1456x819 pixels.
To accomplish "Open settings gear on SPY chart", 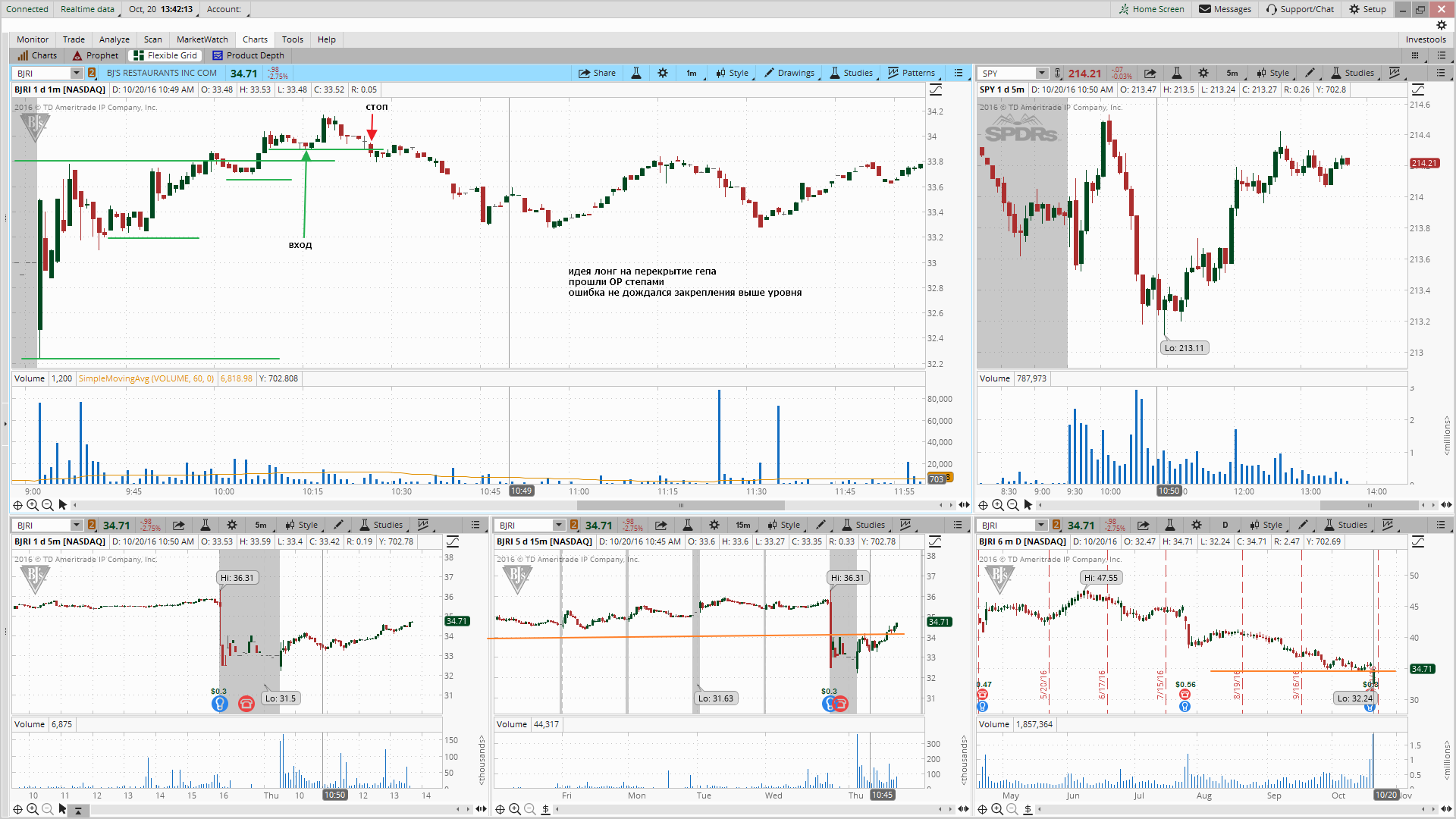I will 1203,74.
